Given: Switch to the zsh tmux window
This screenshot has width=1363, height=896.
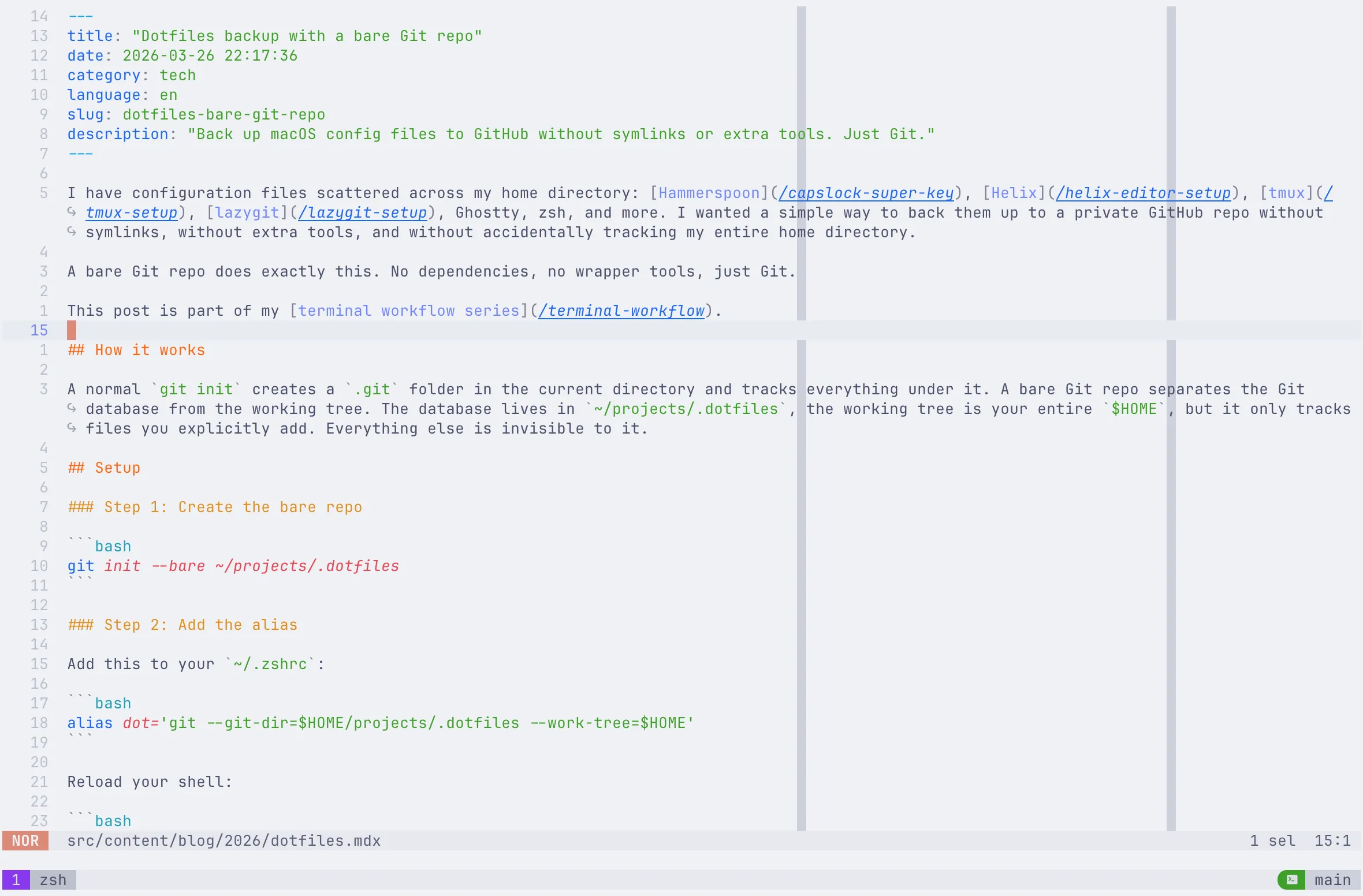Looking at the screenshot, I should (x=53, y=880).
